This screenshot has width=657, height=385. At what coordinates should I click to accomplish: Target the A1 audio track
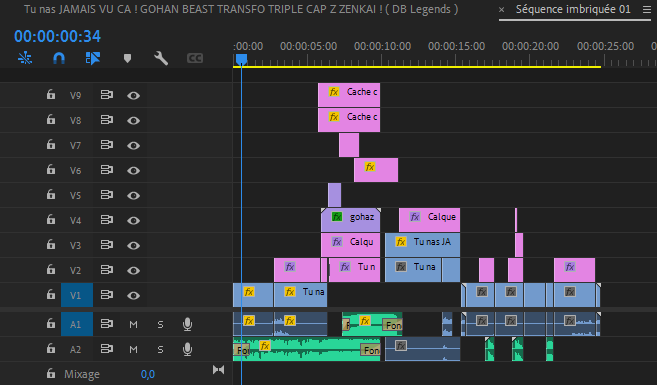pos(77,324)
